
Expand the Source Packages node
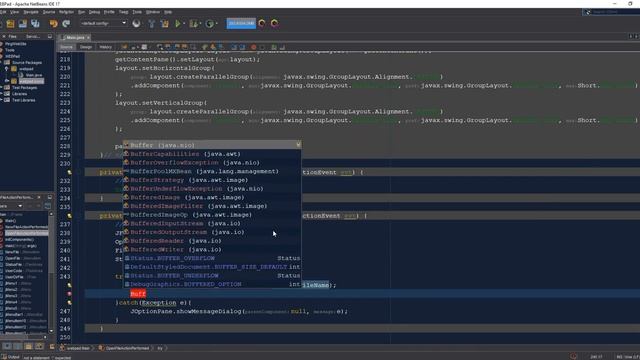click(x=1, y=62)
